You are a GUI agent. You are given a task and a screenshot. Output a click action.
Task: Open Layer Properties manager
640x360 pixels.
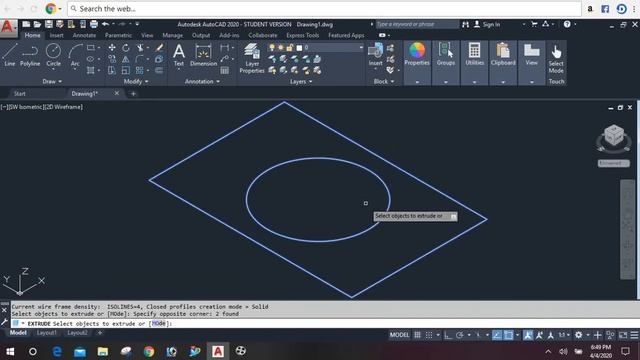click(252, 59)
